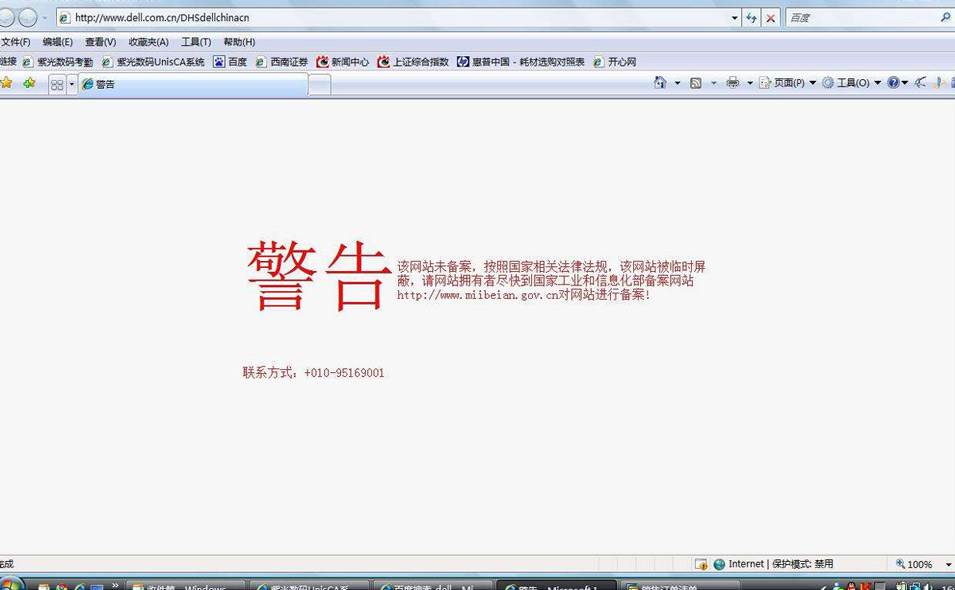Image resolution: width=955 pixels, height=590 pixels.
Task: Expand the address bar history dropdown
Action: [x=735, y=18]
